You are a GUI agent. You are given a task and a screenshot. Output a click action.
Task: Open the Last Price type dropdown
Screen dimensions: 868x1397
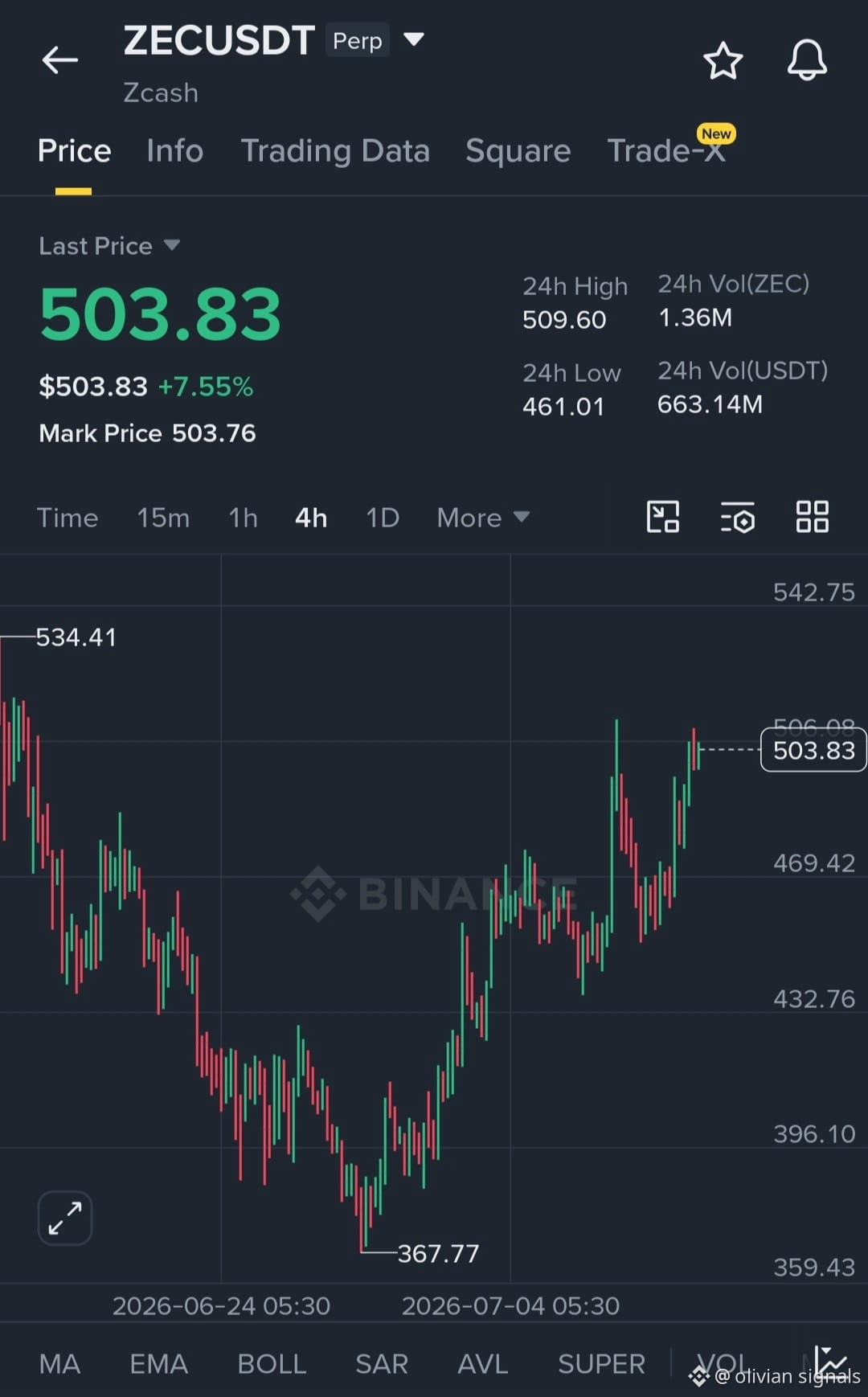pos(172,245)
